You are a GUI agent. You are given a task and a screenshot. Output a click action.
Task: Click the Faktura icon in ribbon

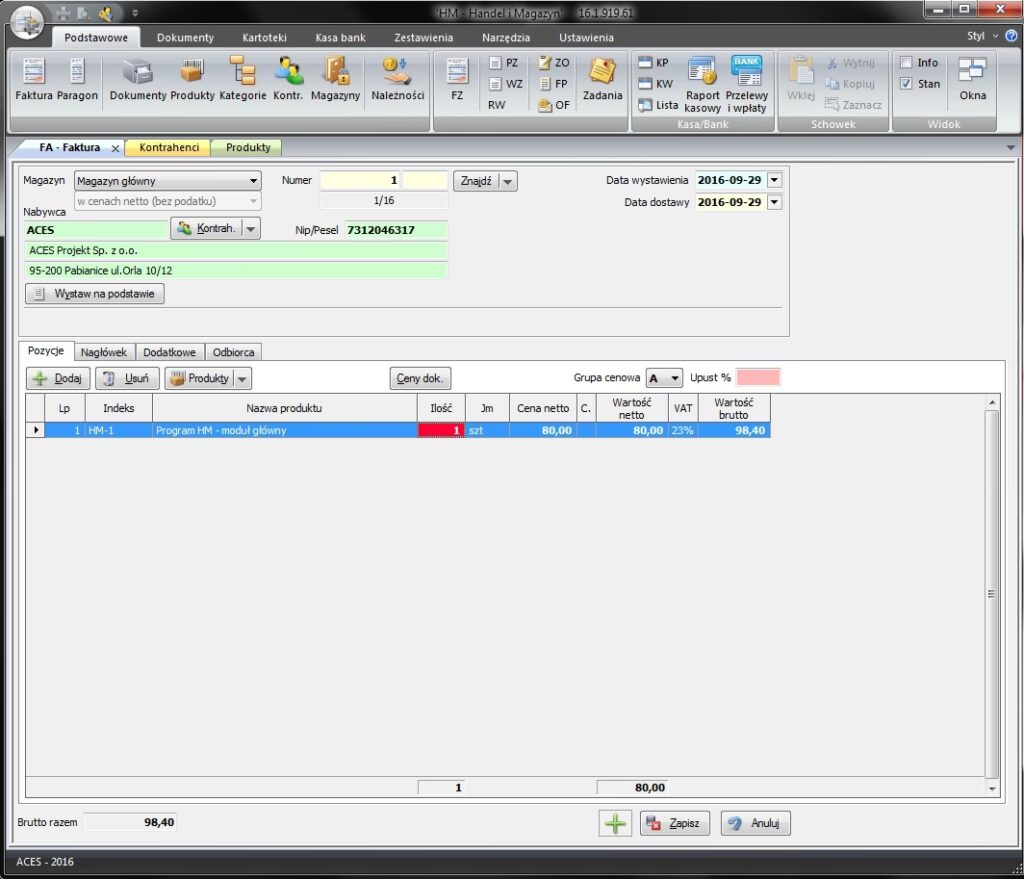coord(33,80)
